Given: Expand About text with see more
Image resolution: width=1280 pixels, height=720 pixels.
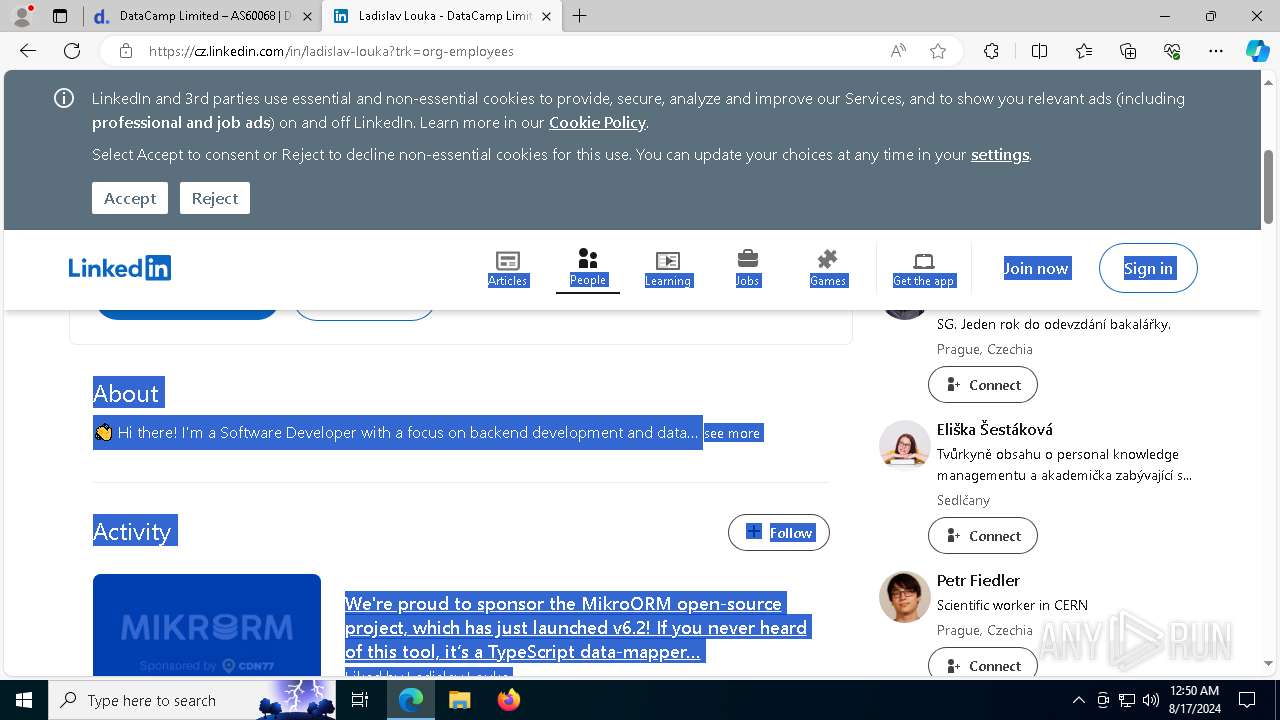Looking at the screenshot, I should click(x=732, y=433).
